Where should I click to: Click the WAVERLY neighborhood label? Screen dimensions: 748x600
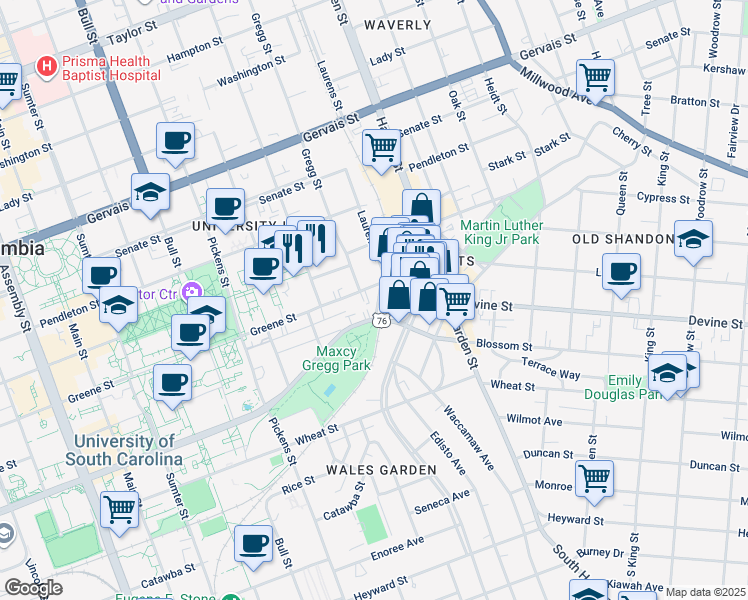click(398, 25)
